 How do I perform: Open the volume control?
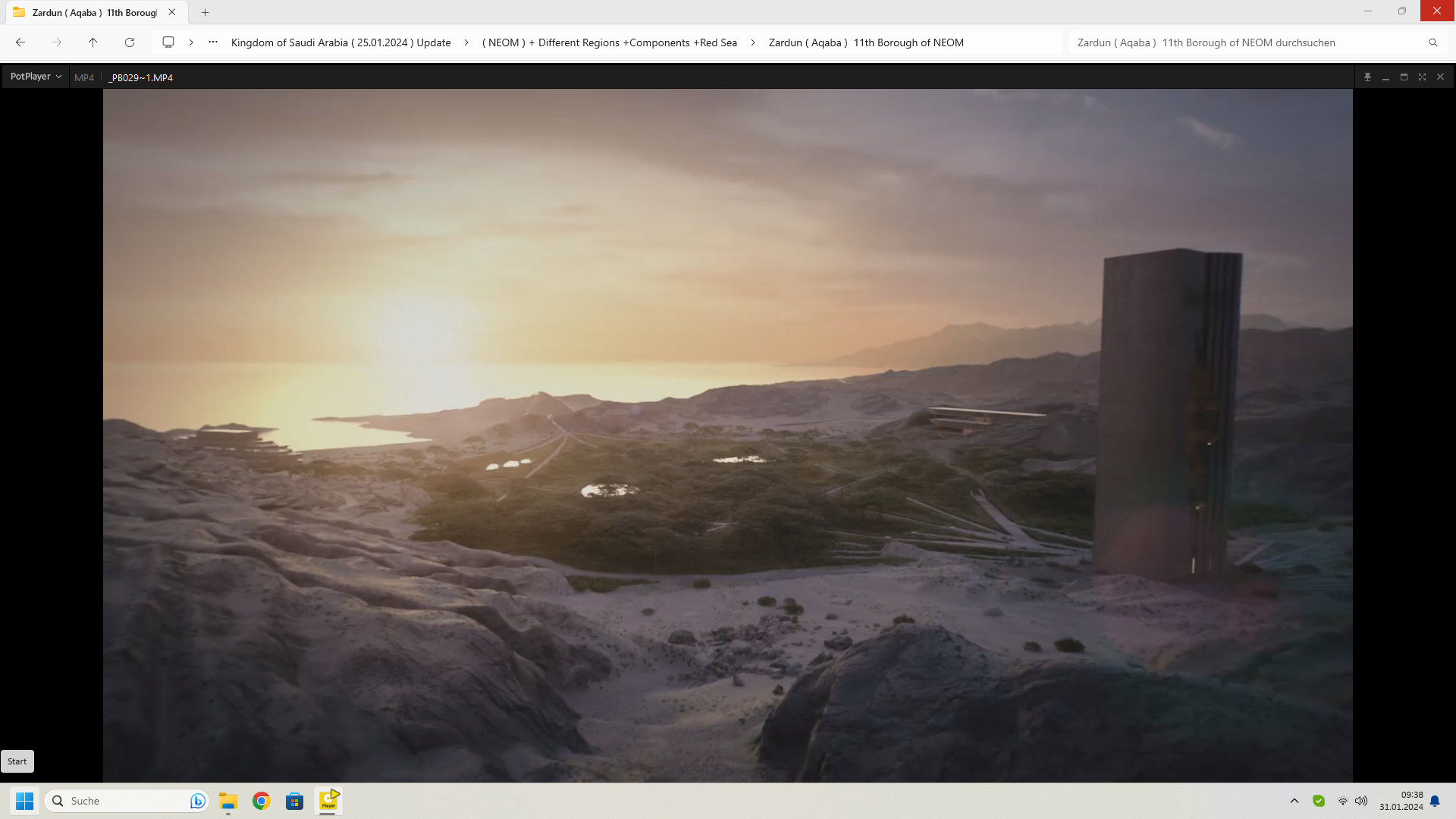coord(1361,801)
